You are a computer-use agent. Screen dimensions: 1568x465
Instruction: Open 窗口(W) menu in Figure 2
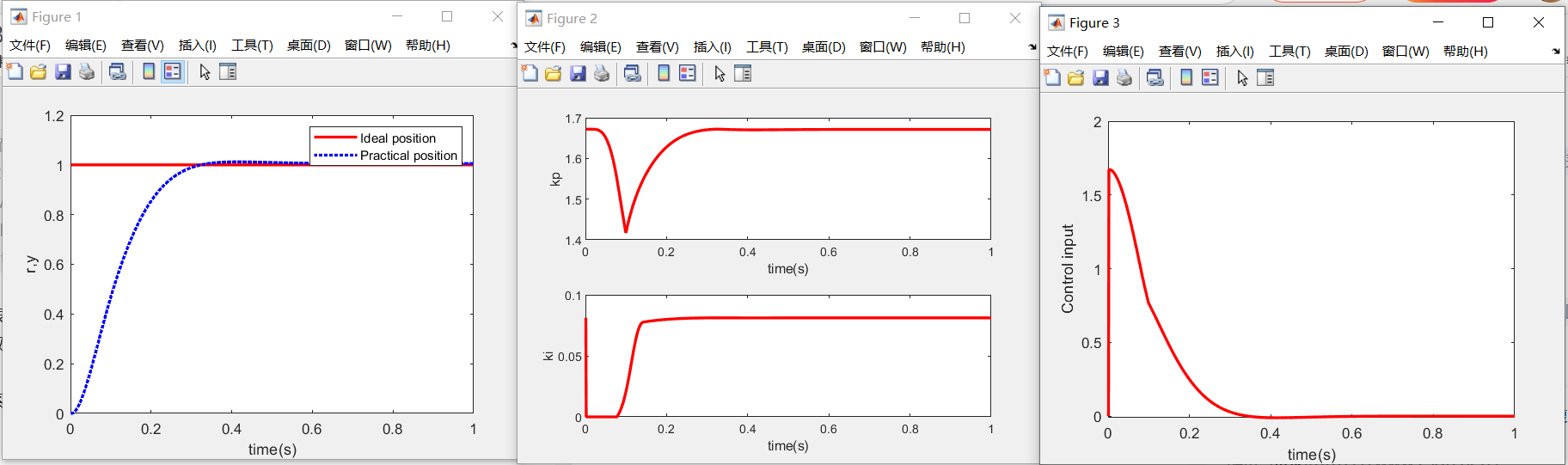coord(883,47)
